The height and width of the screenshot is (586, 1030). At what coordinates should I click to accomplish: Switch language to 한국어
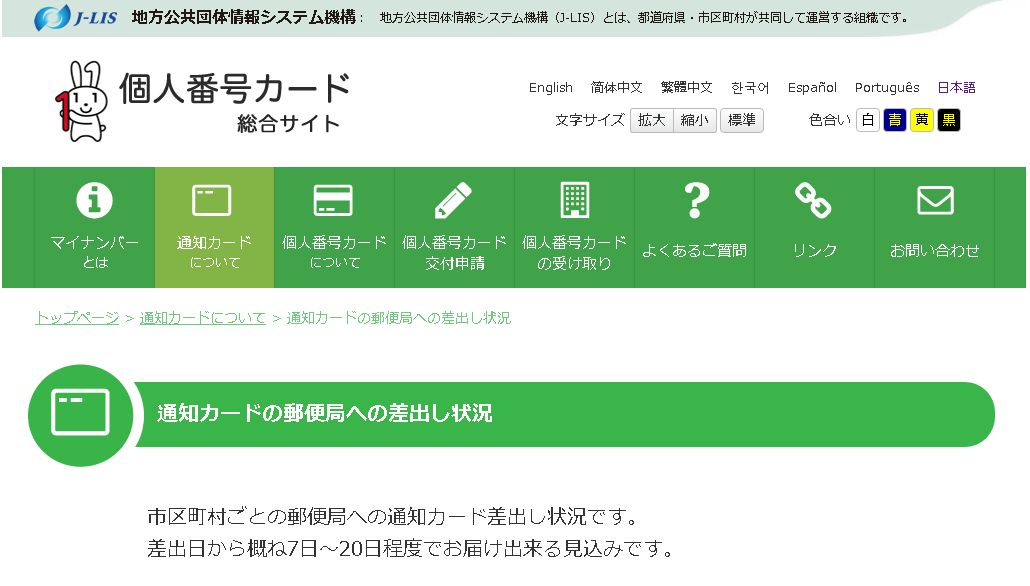point(750,87)
